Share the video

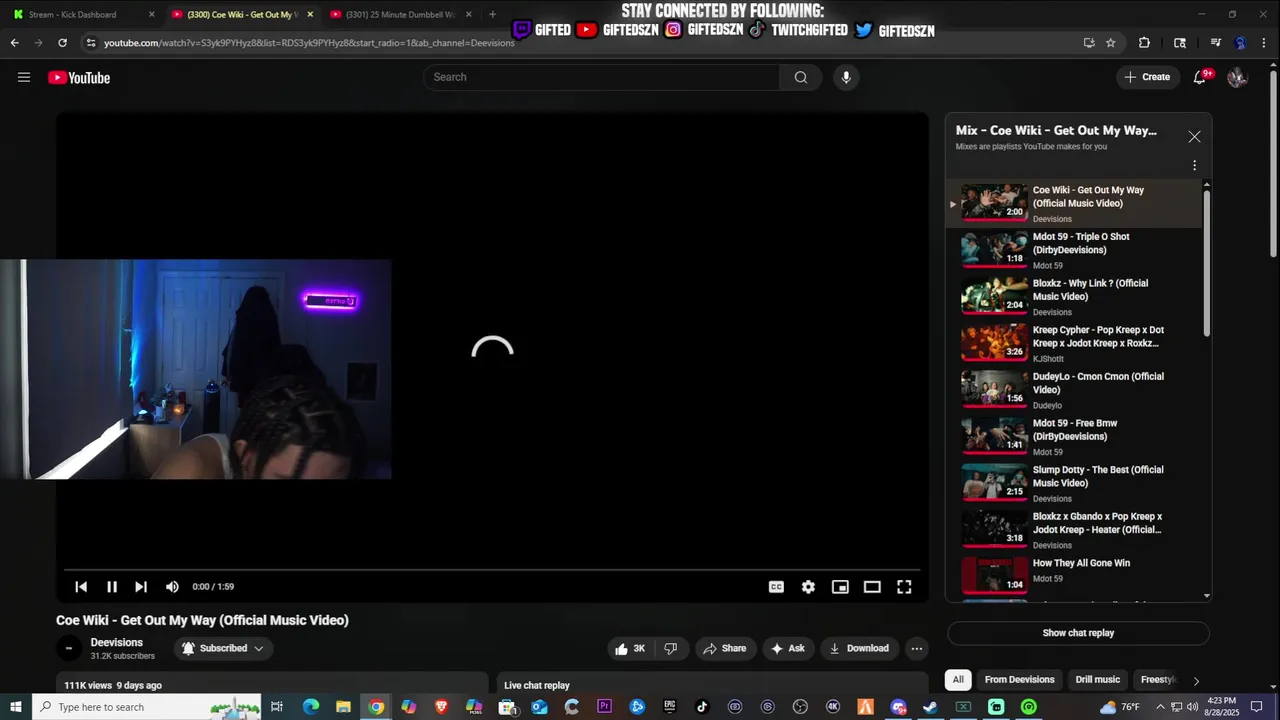pos(726,648)
